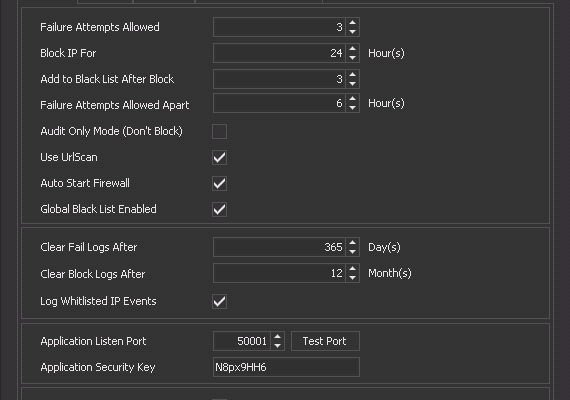Increase Application Listen Port number
This screenshot has width=570, height=400.
(x=277, y=337)
